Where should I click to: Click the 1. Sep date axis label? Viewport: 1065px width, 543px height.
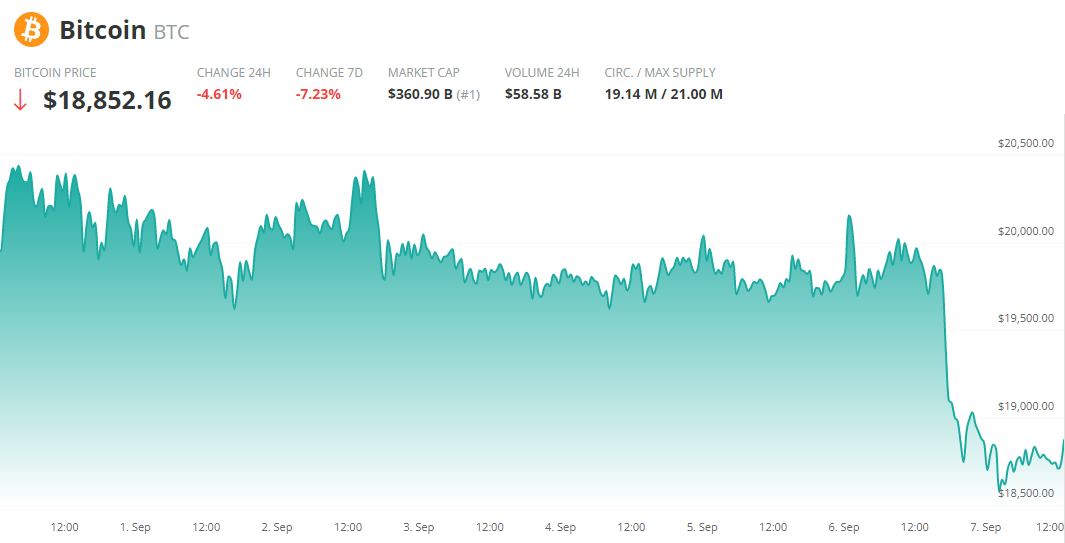pos(135,527)
